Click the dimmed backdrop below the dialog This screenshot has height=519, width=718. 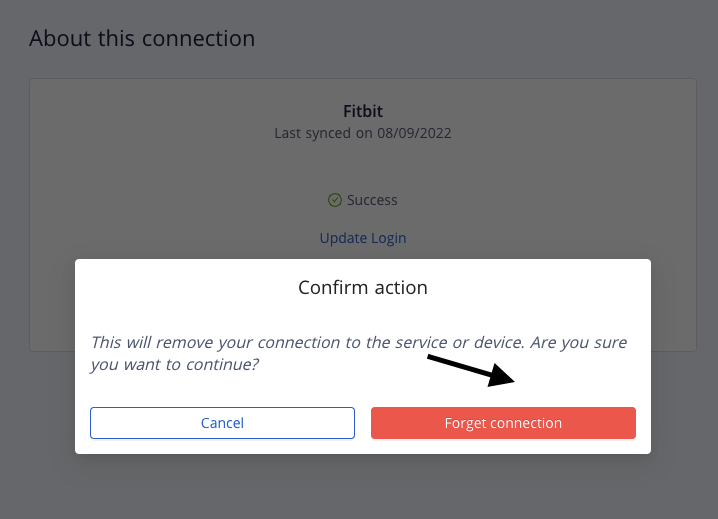coord(363,487)
